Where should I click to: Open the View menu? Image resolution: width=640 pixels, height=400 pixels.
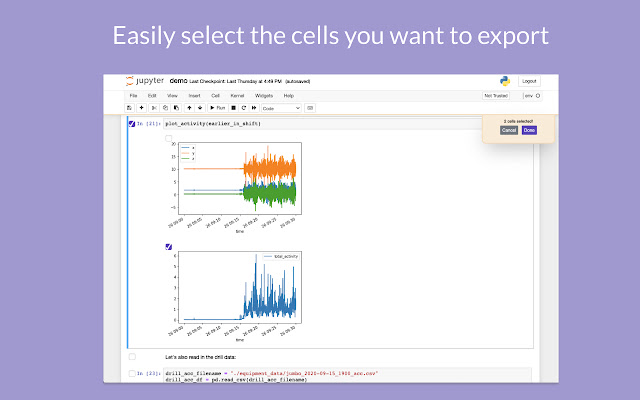[x=172, y=96]
